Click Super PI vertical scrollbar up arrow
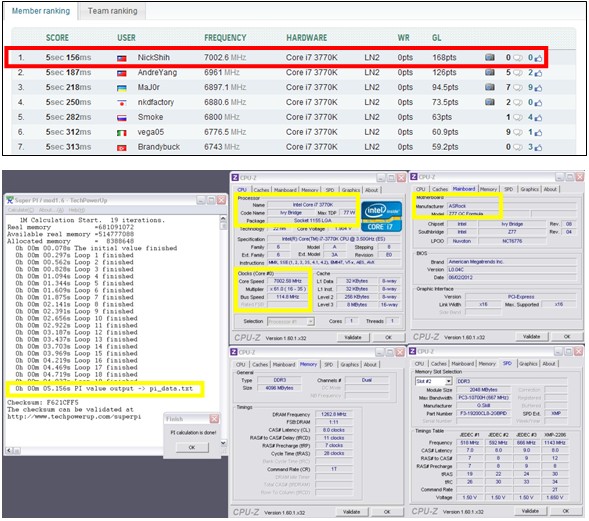Viewport: 589px width, 521px height. pos(223,219)
